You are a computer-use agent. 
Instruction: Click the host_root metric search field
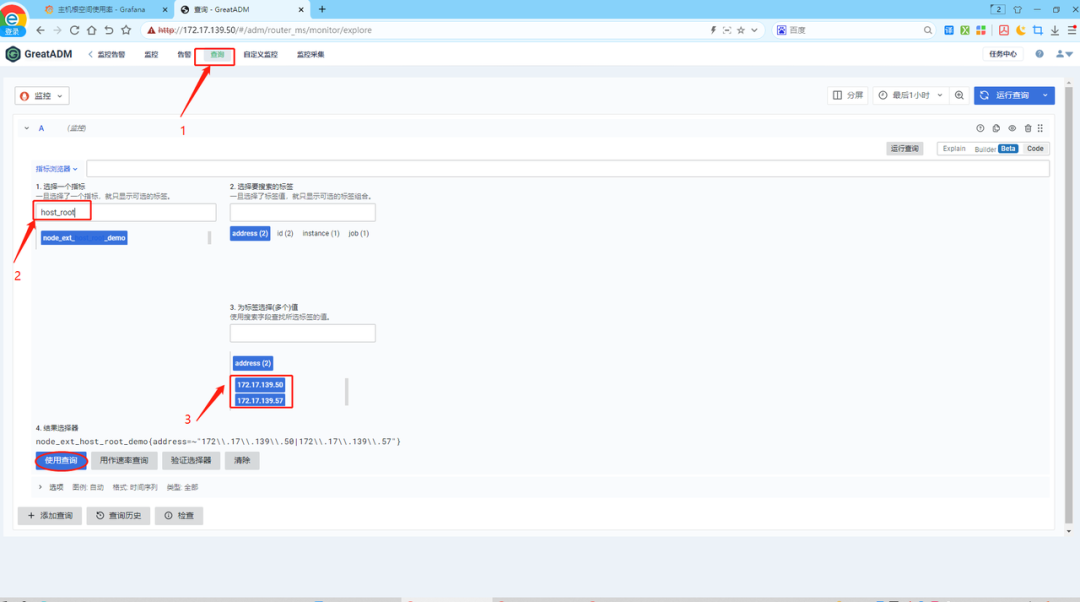[125, 212]
